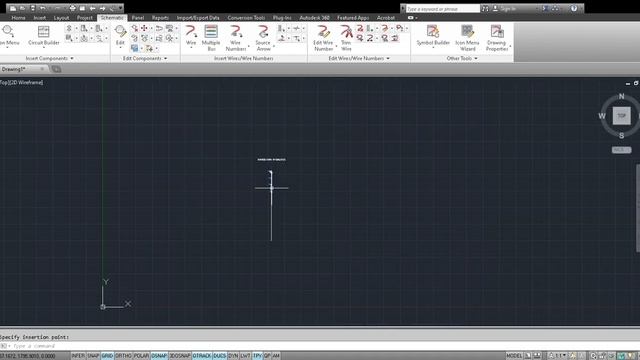
Task: Select the Trim Wire tool
Action: pos(346,37)
